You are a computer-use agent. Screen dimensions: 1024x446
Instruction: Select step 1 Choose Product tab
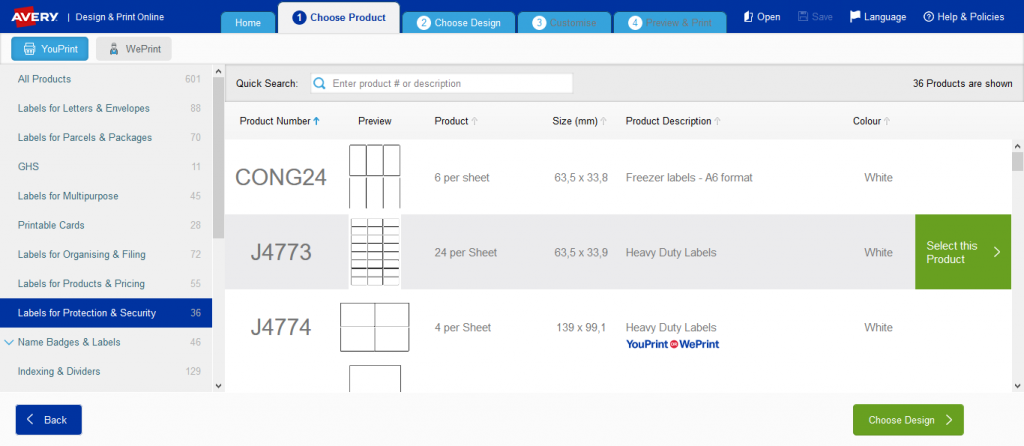[x=339, y=18]
